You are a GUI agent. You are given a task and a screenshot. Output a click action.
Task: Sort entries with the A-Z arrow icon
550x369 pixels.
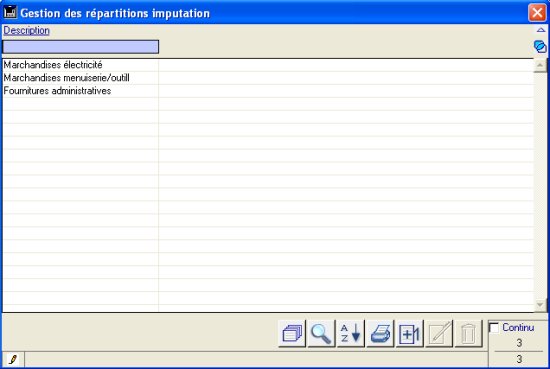coord(351,333)
